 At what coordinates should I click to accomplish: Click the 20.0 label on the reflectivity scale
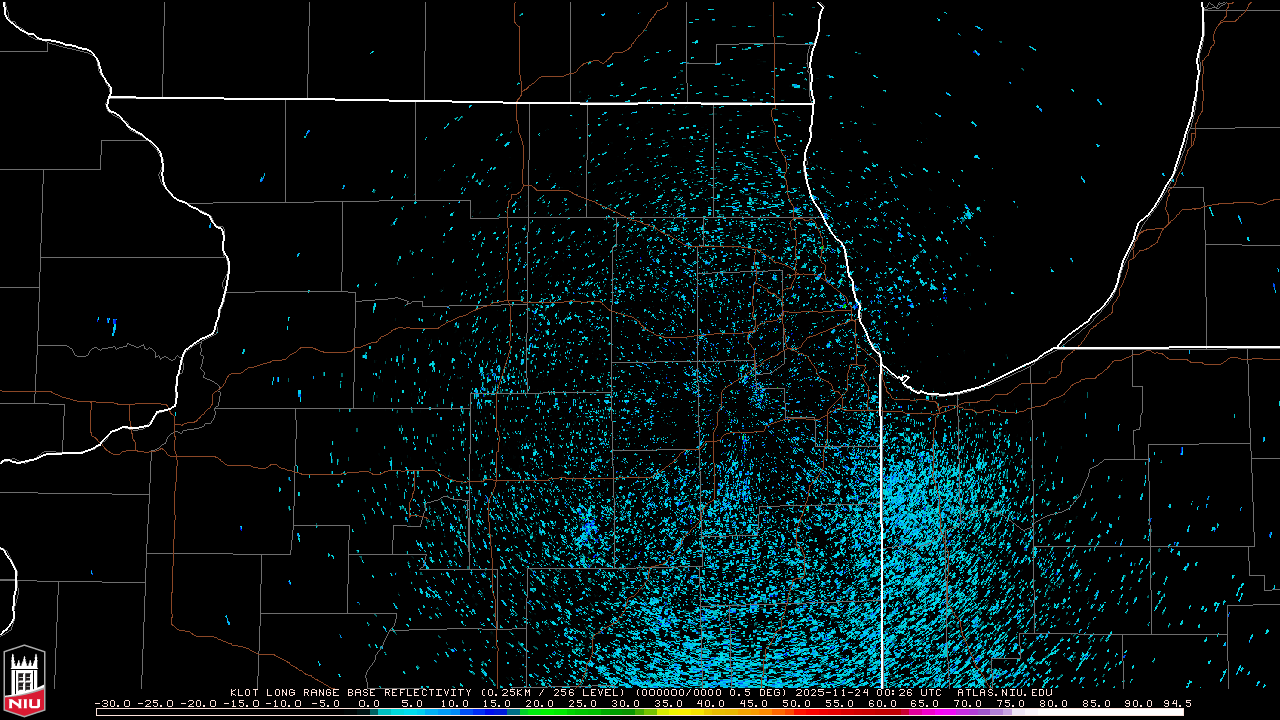coord(540,703)
